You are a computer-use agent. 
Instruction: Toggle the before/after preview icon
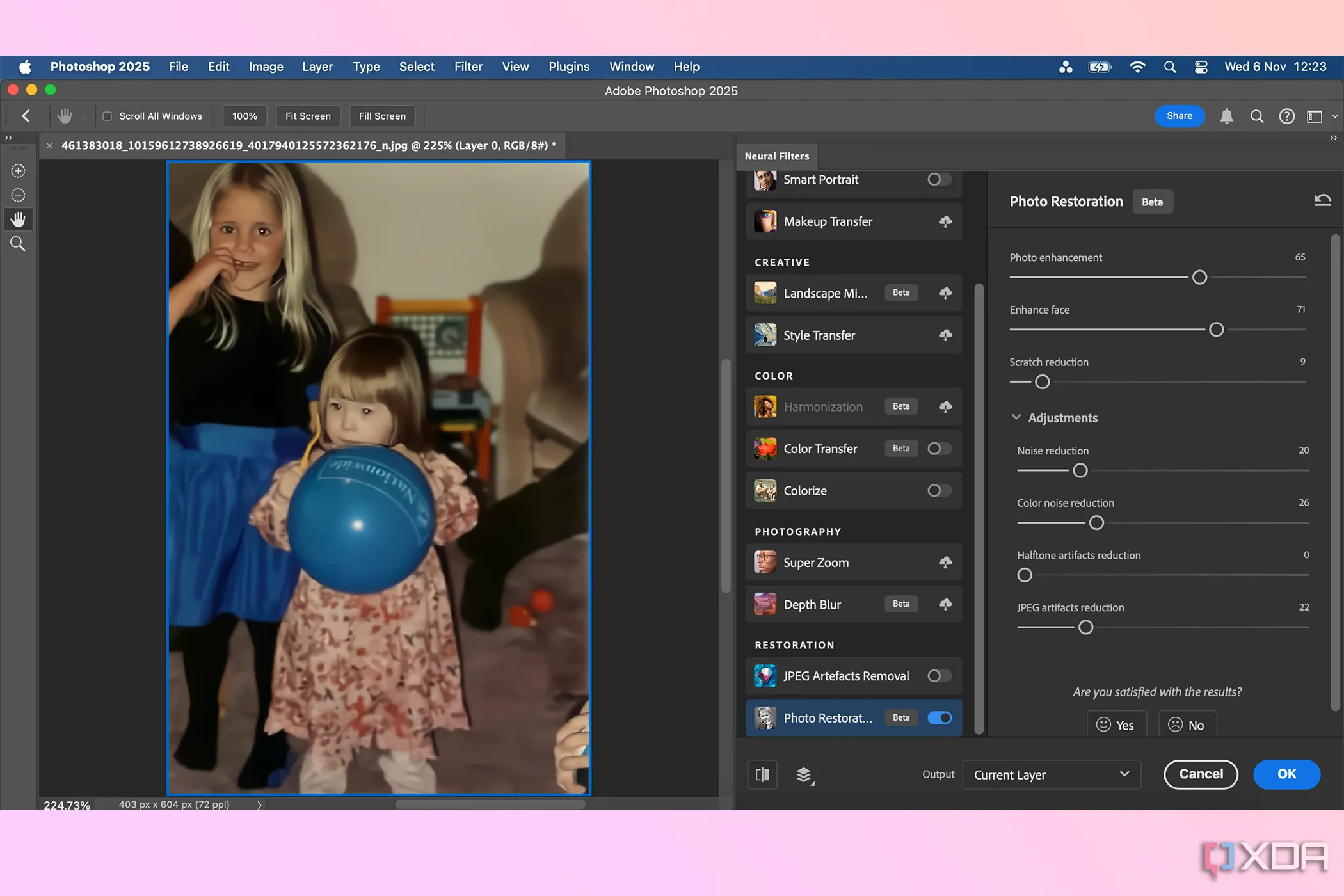tap(762, 775)
